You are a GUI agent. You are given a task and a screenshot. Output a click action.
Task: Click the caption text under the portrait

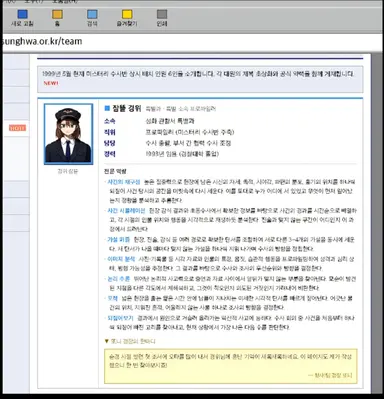[x=68, y=171]
